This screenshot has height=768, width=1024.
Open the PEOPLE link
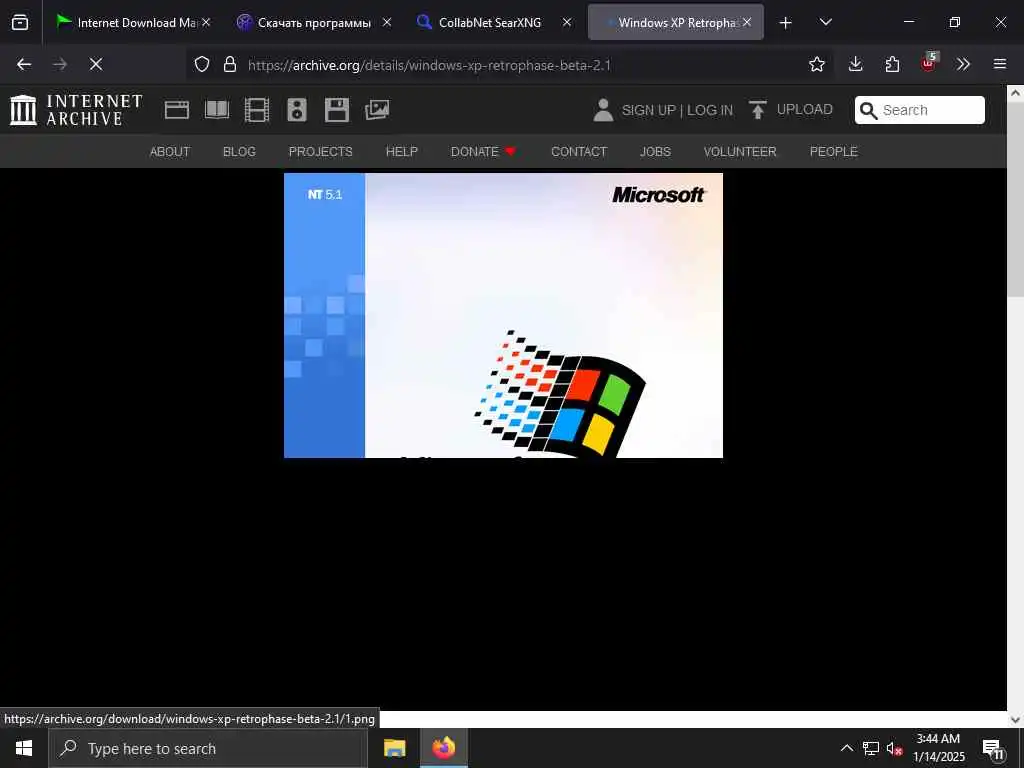tap(834, 152)
